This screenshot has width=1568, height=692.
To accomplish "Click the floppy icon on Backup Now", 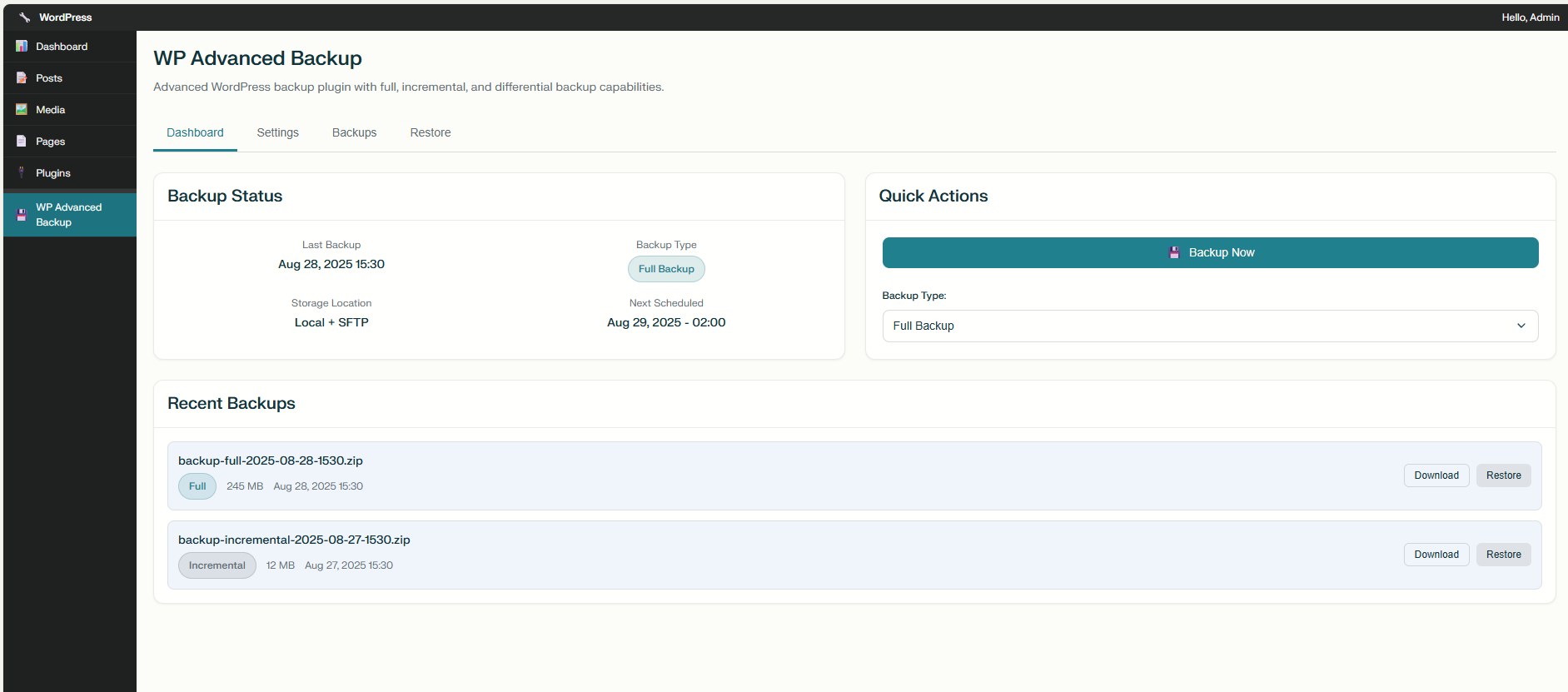I will [1174, 252].
